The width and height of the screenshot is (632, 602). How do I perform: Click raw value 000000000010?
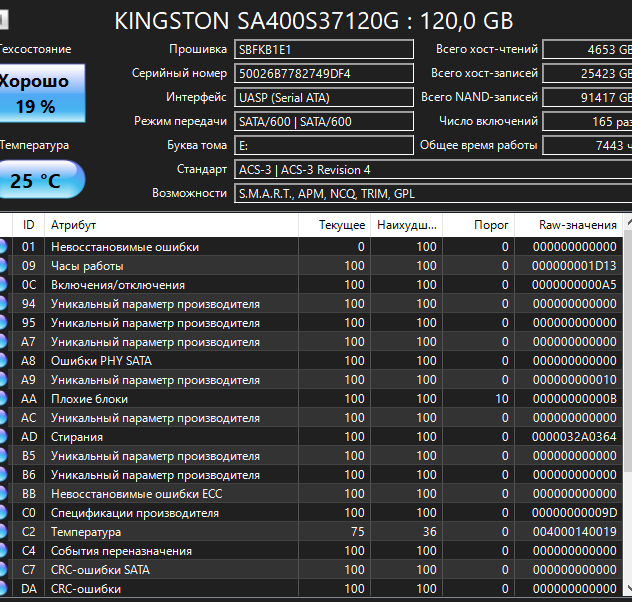click(574, 380)
